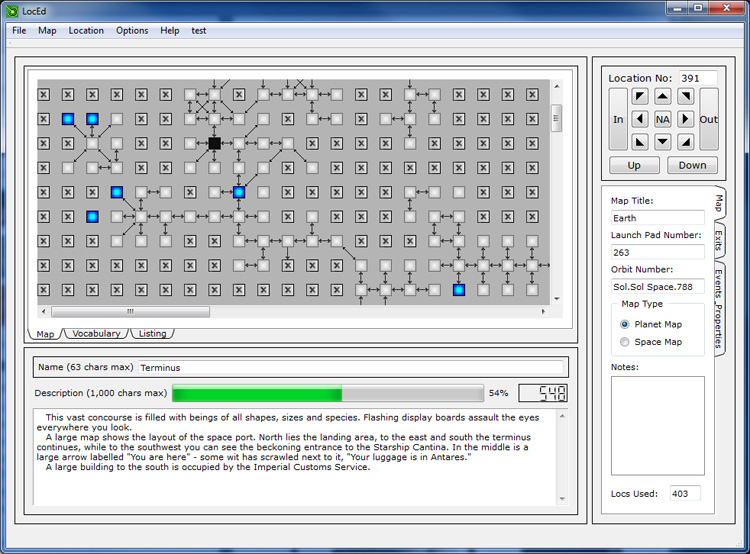Click the description scroll up arrow
Viewport: 750px width, 554px height.
point(562,416)
